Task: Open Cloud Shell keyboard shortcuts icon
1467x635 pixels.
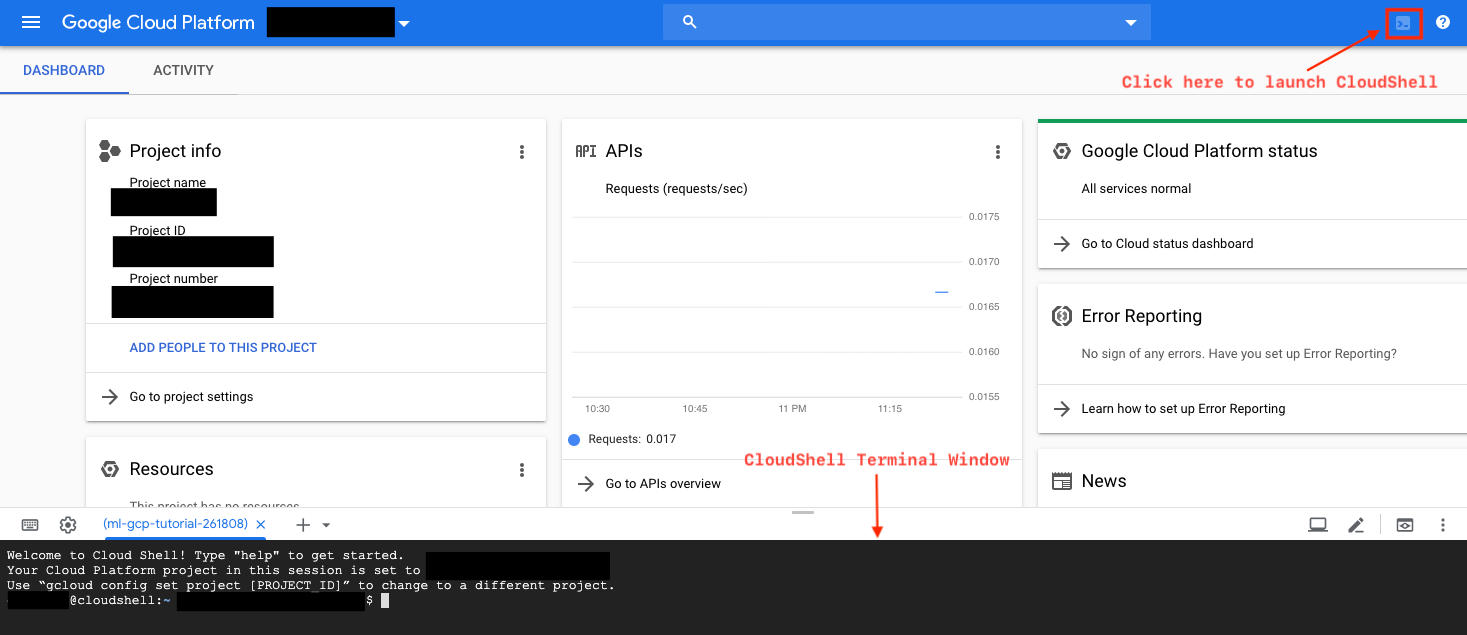Action: pos(30,525)
